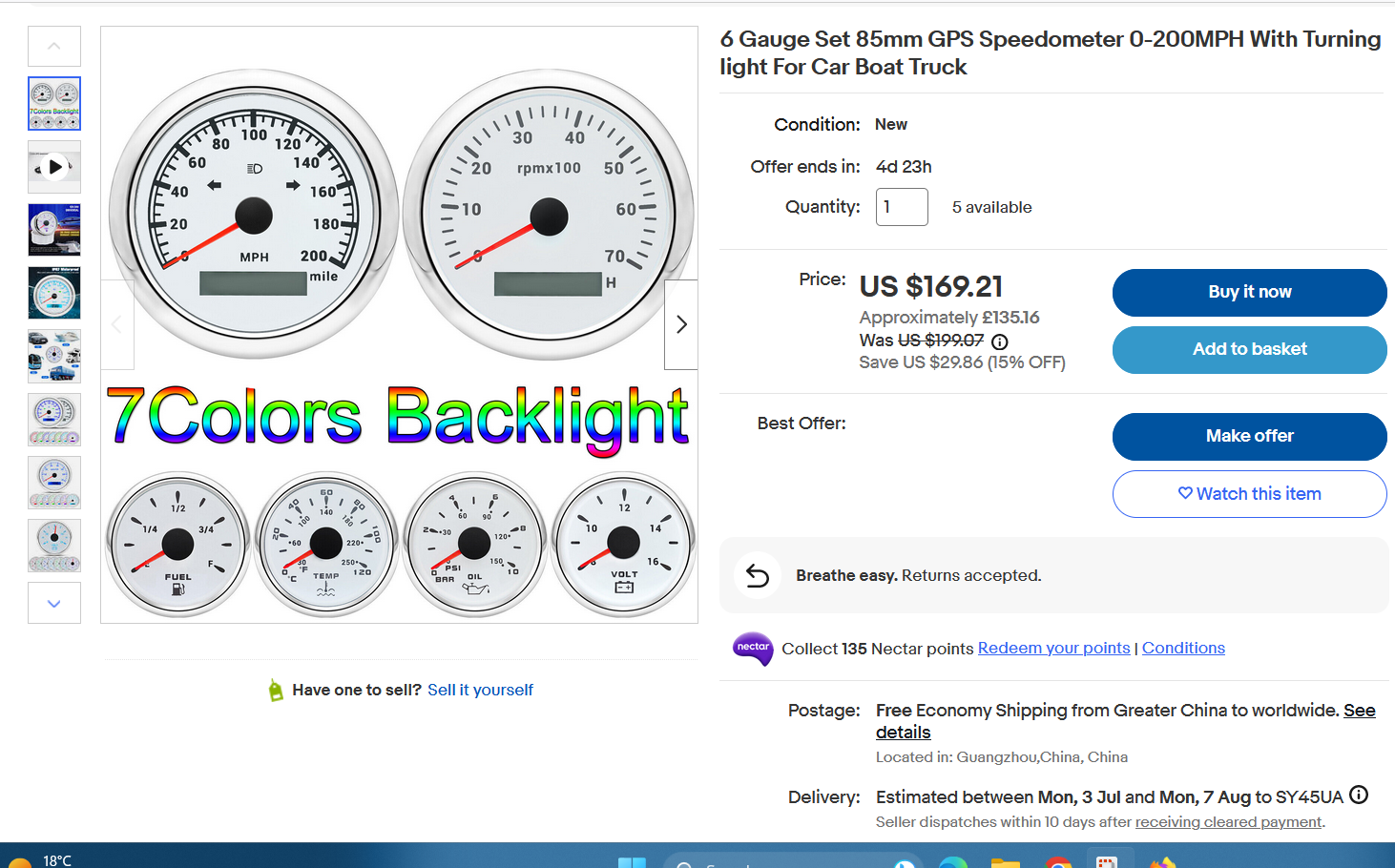This screenshot has width=1395, height=868.
Task: Select the 7Colors Backlight first thumbnail
Action: pos(54,103)
